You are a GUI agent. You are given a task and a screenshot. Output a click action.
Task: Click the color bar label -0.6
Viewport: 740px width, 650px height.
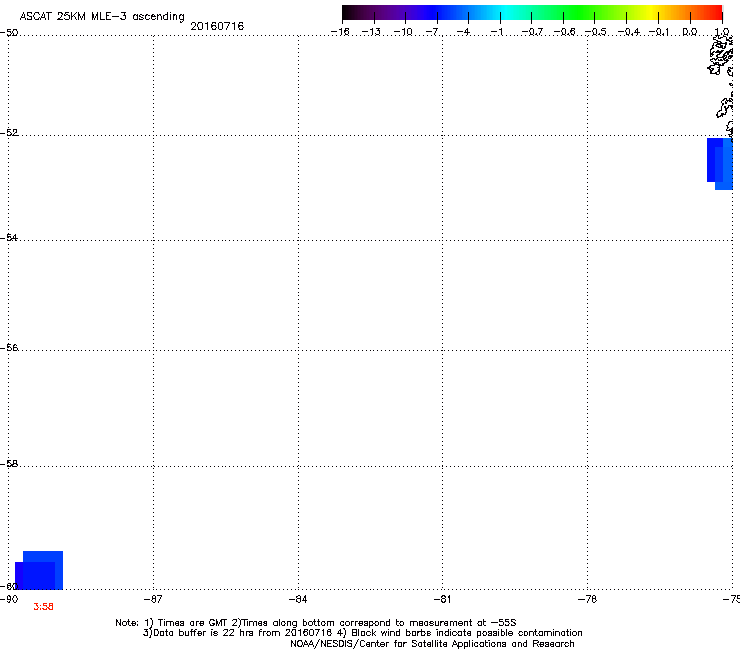pos(564,32)
